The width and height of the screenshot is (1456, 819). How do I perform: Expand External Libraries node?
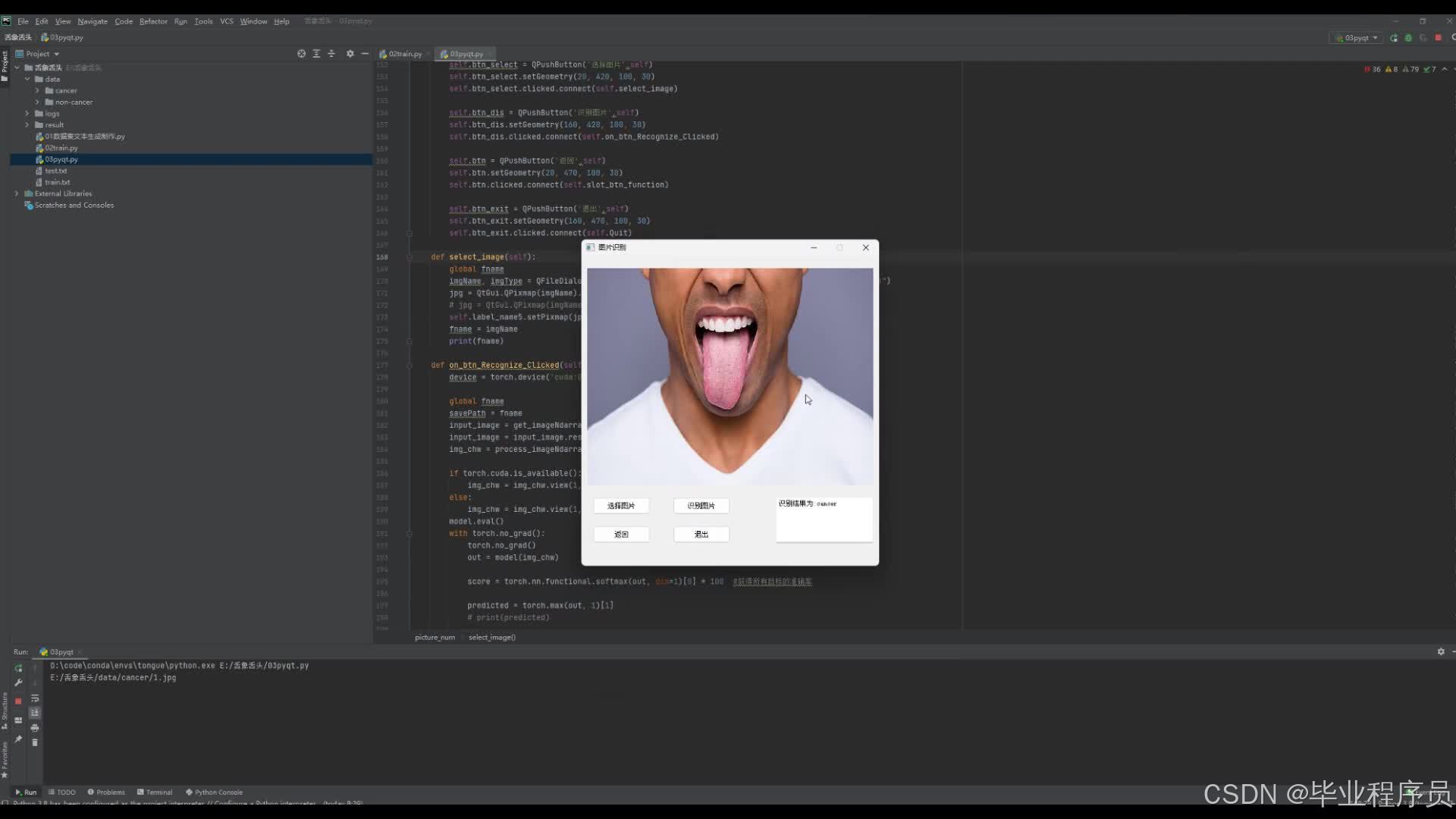[x=17, y=193]
